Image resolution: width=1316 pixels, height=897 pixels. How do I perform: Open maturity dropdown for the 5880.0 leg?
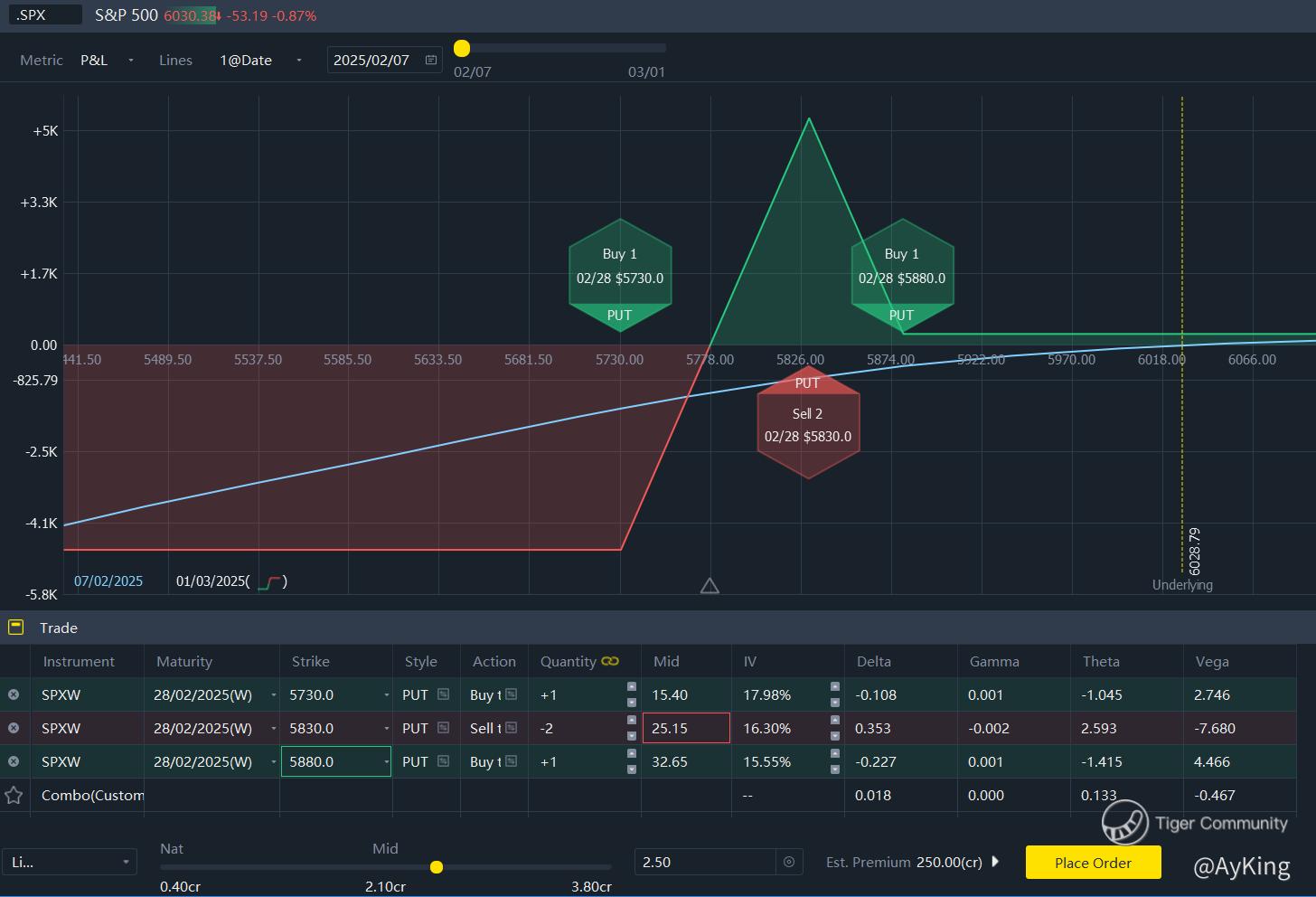tap(274, 761)
